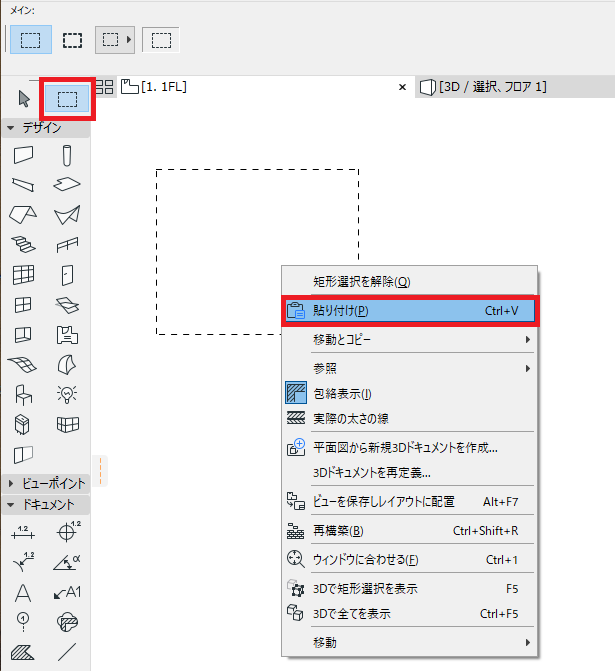This screenshot has height=671, width=615.
Task: Choose ウィンドウに合わせる(F)
Action: pos(410,560)
